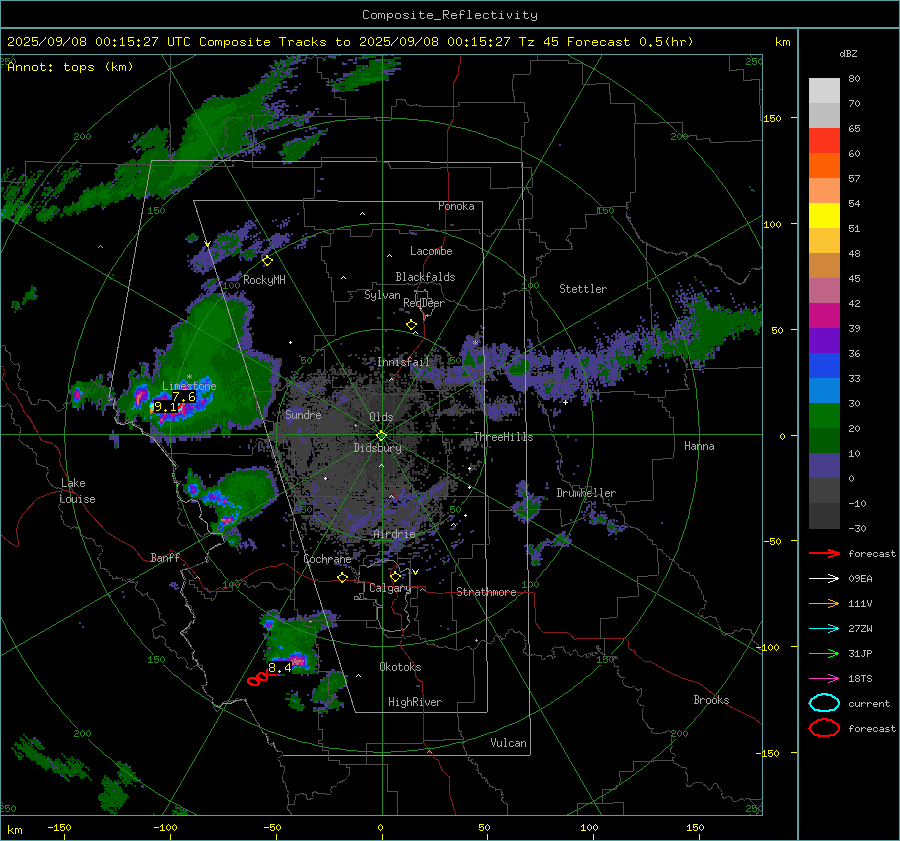The width and height of the screenshot is (900, 841).
Task: Pick the royal blue 33–36 dBZ color band
Action: point(824,366)
